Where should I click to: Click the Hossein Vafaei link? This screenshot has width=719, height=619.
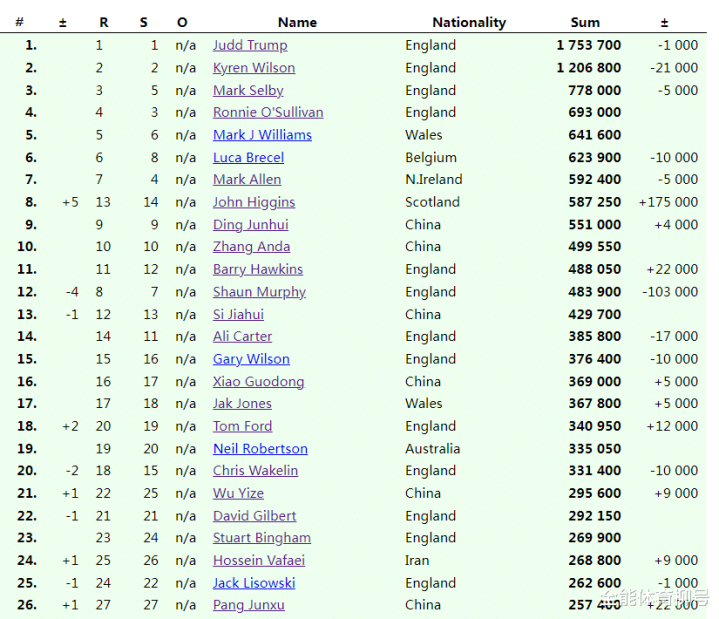point(259,561)
